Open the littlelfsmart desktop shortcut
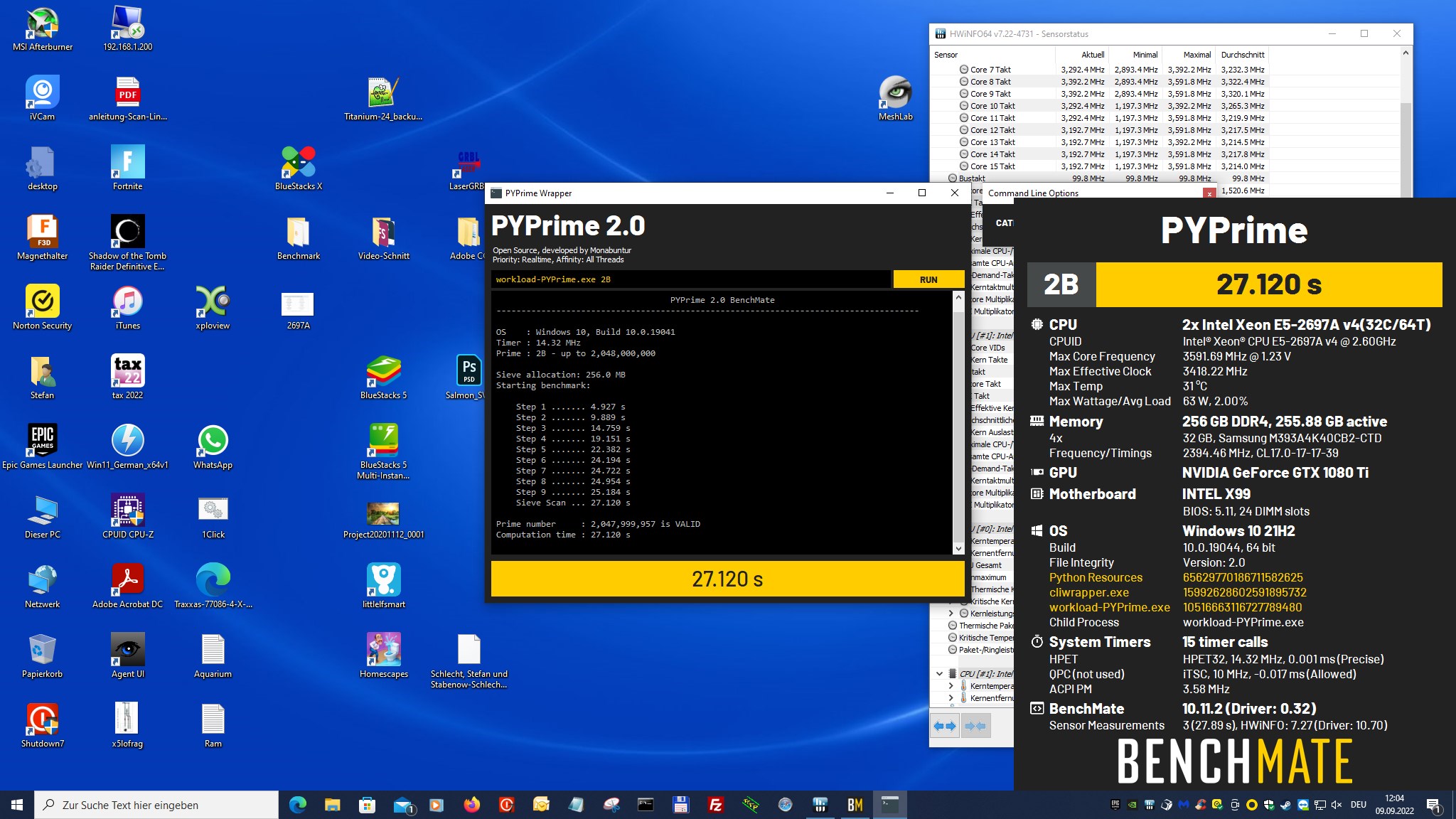 pyautogui.click(x=384, y=586)
